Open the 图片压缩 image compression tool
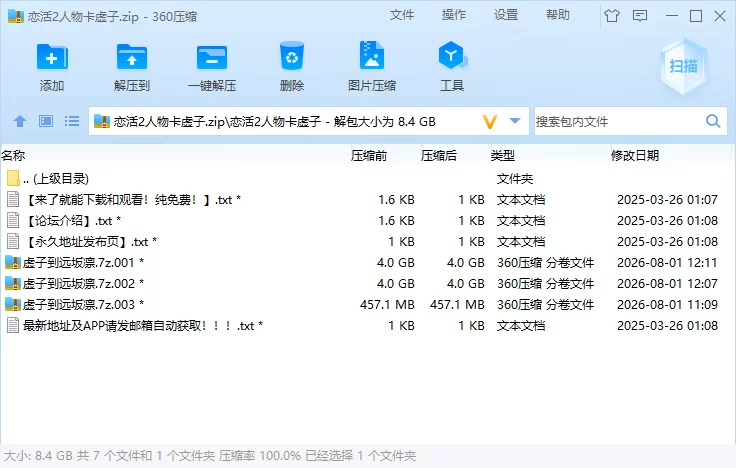 point(371,55)
